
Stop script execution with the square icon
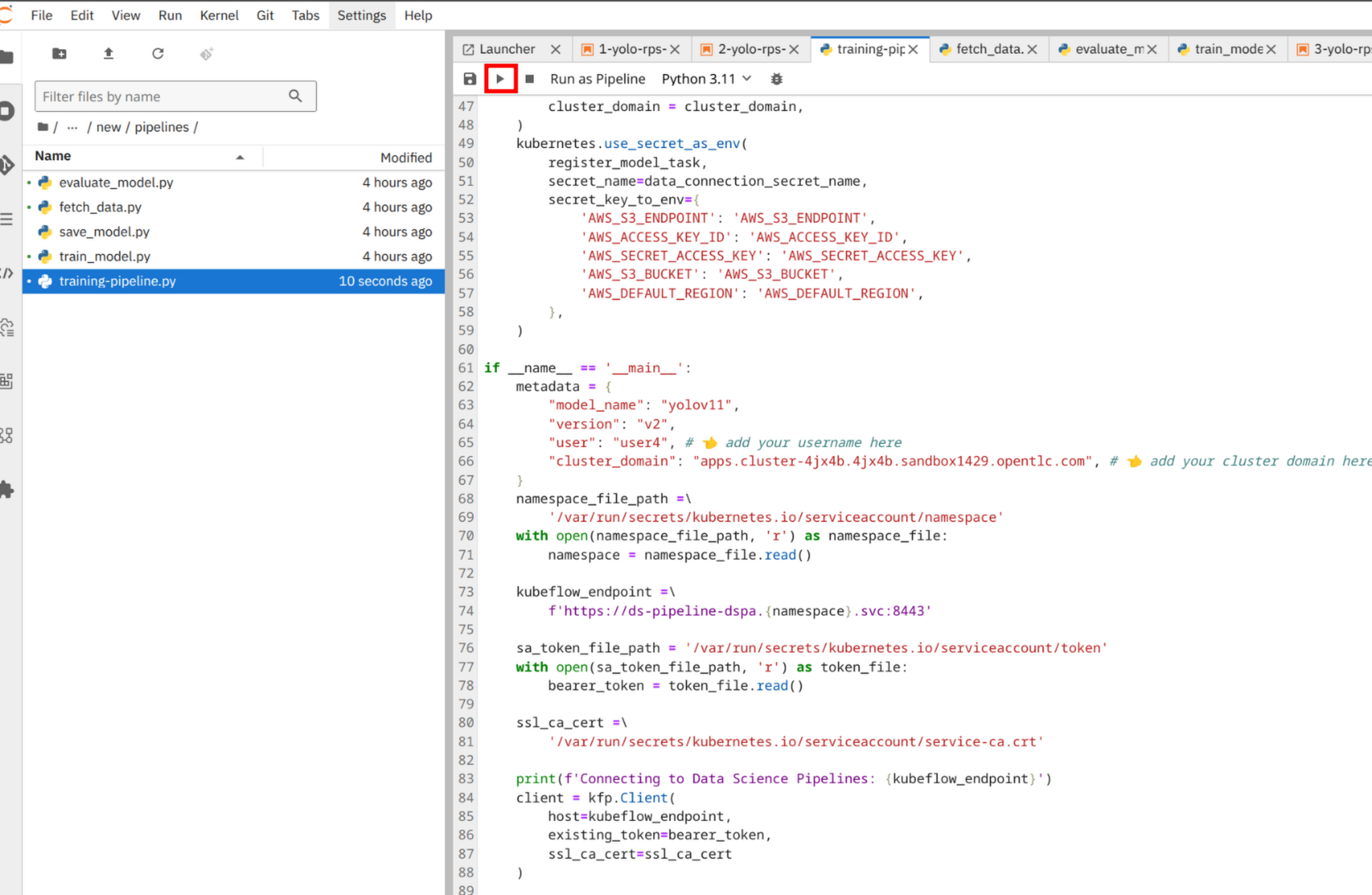pyautogui.click(x=530, y=79)
